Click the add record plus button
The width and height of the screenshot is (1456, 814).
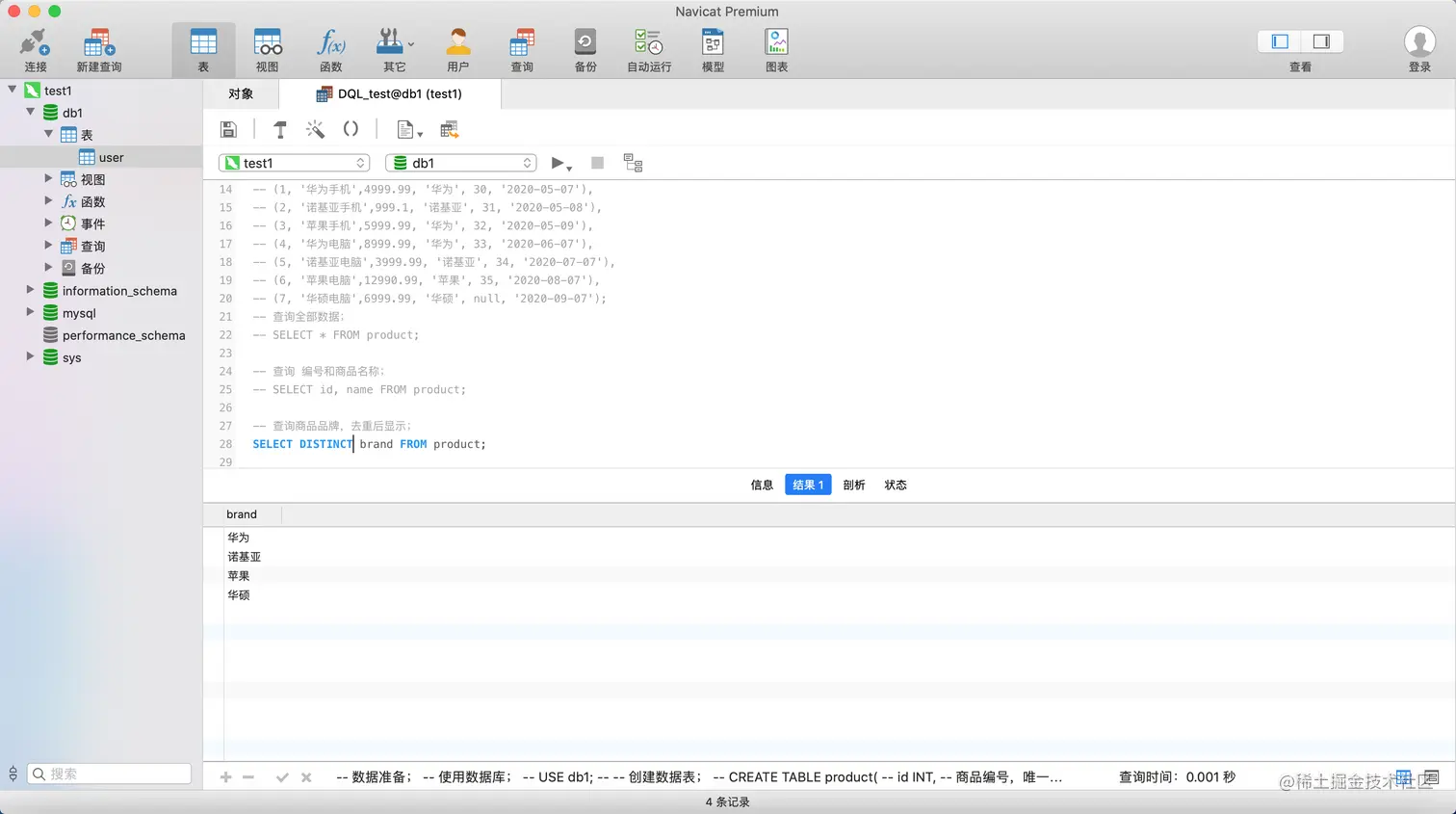pyautogui.click(x=225, y=777)
